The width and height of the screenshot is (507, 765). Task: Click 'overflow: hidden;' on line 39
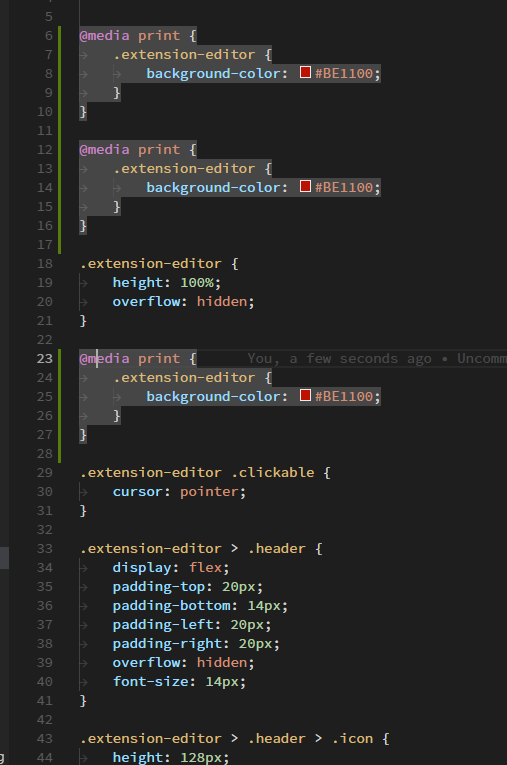click(x=183, y=663)
